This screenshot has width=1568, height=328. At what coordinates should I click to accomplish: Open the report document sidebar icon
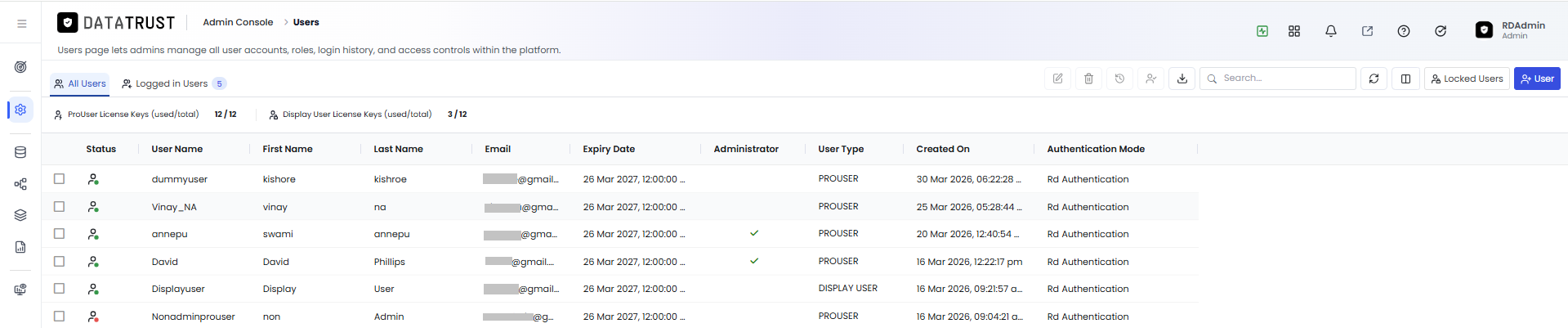click(x=20, y=247)
